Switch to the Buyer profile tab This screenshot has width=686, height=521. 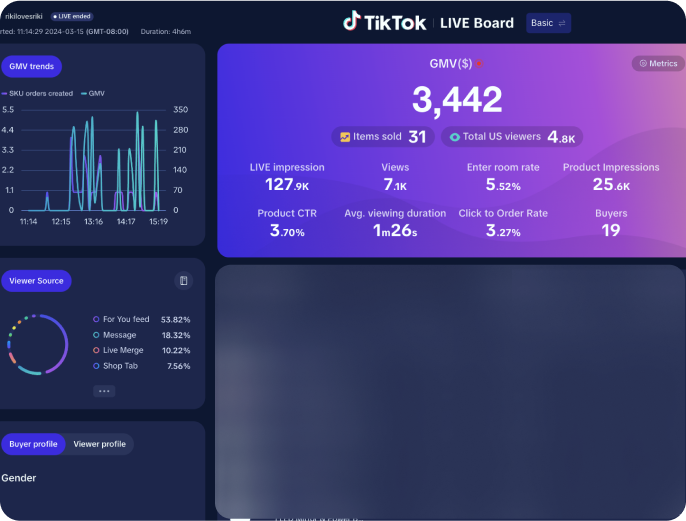(33, 444)
